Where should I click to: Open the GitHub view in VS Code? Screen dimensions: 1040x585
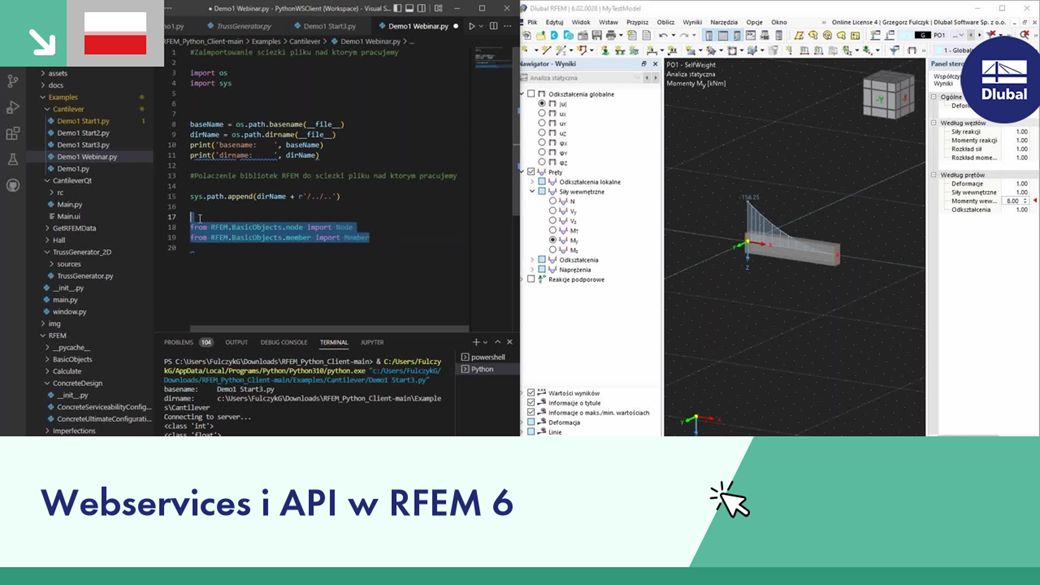(13, 185)
